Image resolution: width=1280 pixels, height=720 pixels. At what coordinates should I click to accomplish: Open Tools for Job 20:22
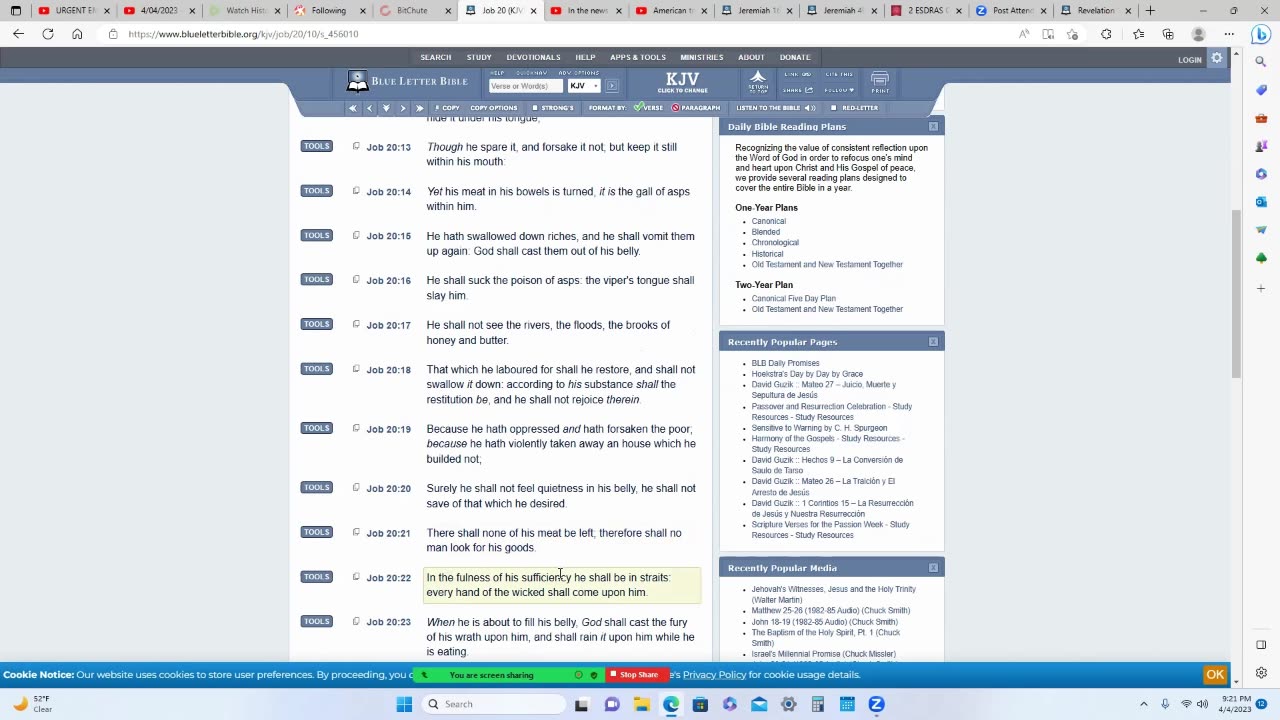[316, 577]
